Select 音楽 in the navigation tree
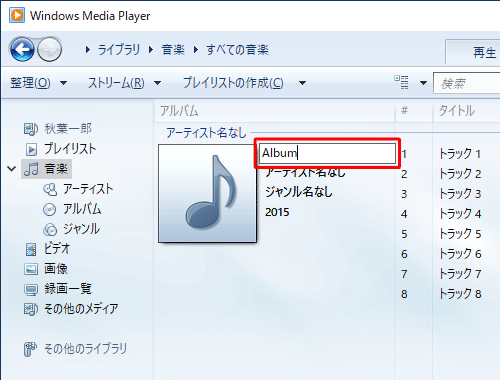 [47, 169]
